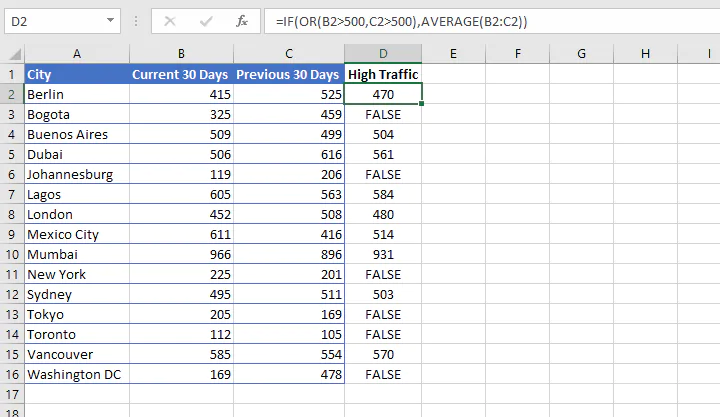This screenshot has height=417, width=720.
Task: Click the formula bar resize dots handle
Action: (x=136, y=21)
